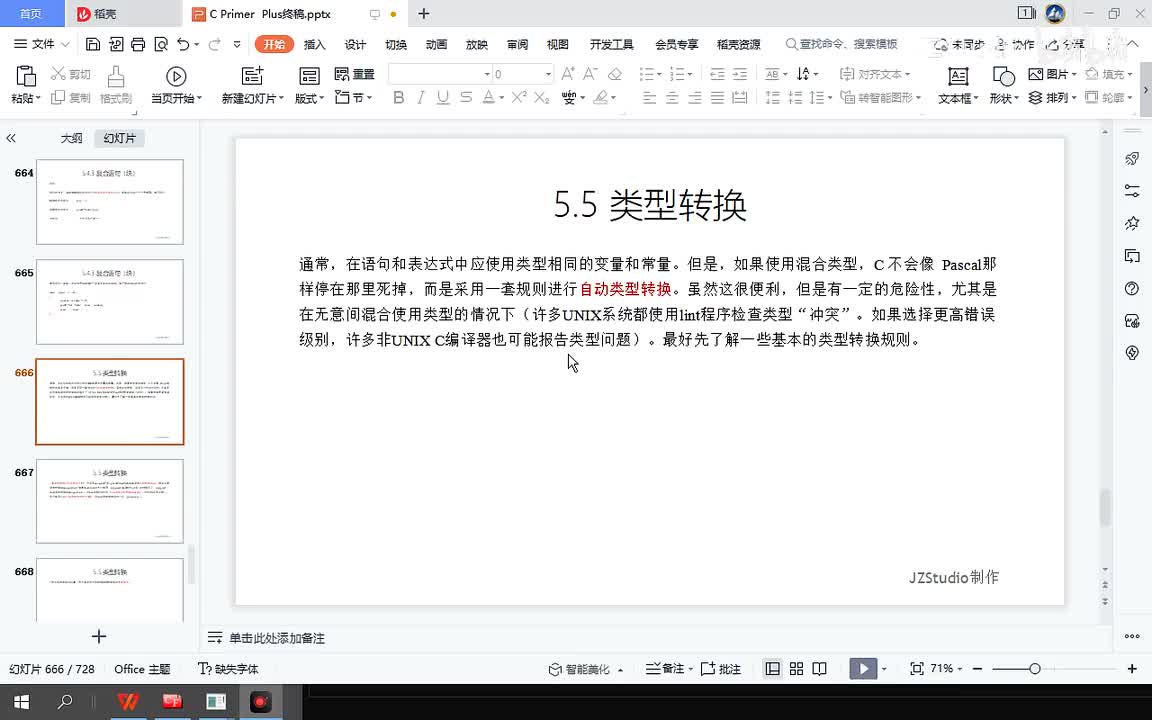Click the New Slide (新建幻灯片) icon
The width and height of the screenshot is (1152, 720).
[252, 76]
